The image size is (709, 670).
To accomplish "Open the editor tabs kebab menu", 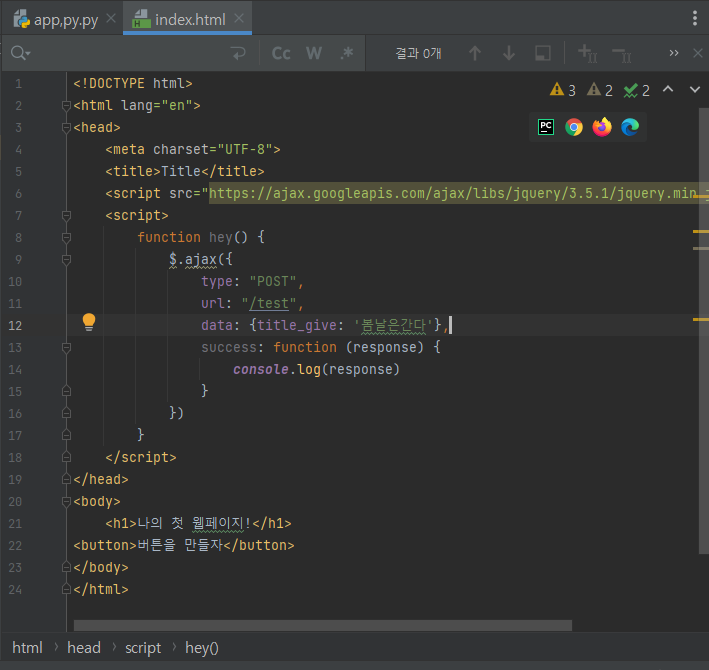I will click(695, 18).
